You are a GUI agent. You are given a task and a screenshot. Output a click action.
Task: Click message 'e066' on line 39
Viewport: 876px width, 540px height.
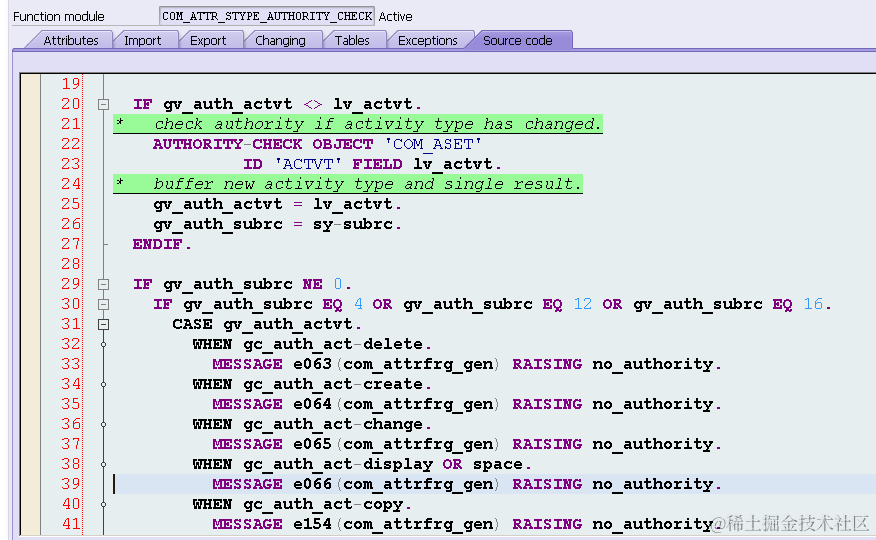coord(313,484)
